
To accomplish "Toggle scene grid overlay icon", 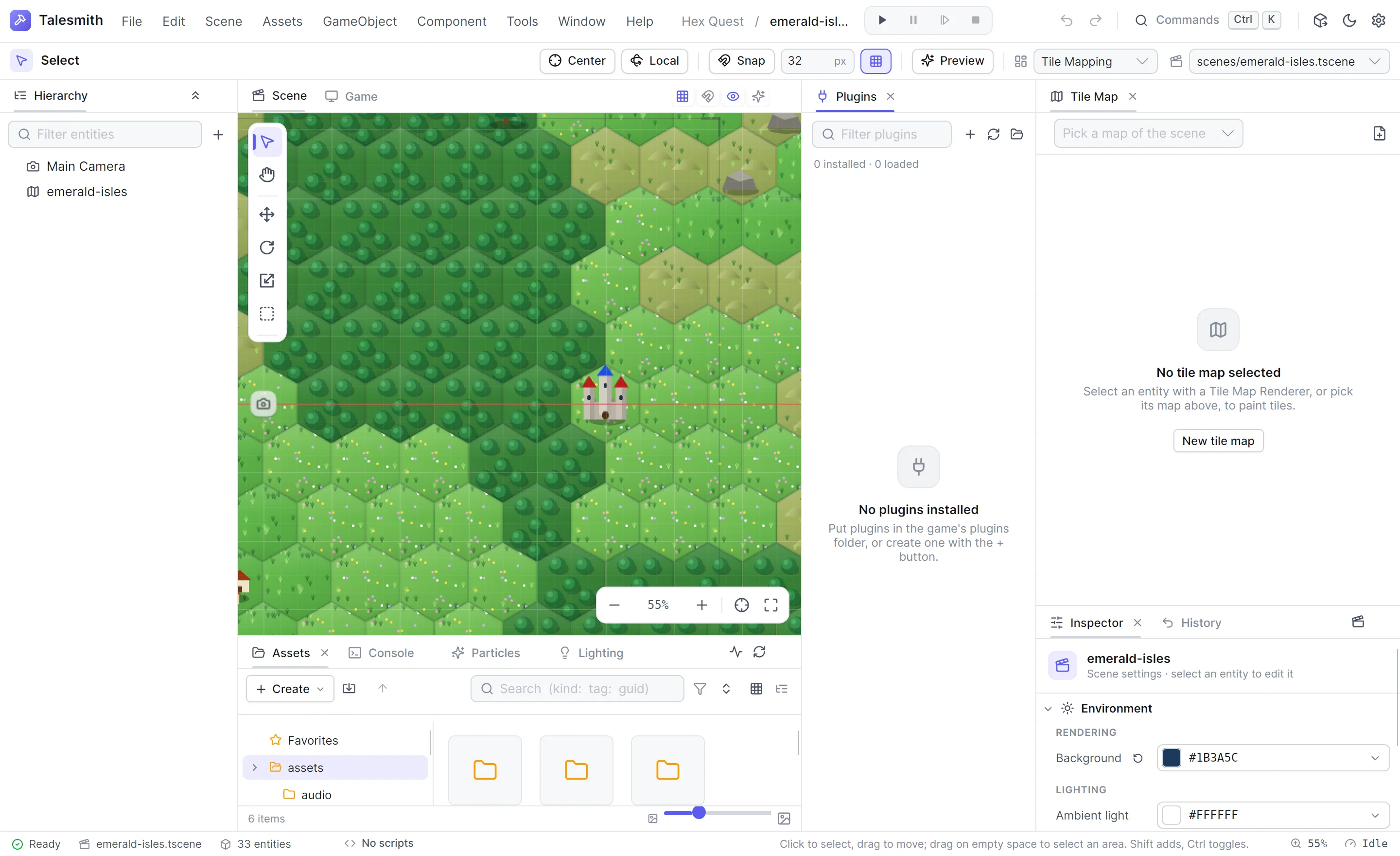I will pyautogui.click(x=682, y=96).
